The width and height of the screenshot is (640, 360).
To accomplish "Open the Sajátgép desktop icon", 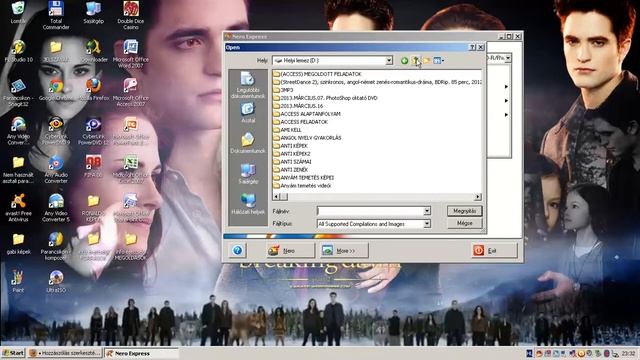I will tap(93, 12).
